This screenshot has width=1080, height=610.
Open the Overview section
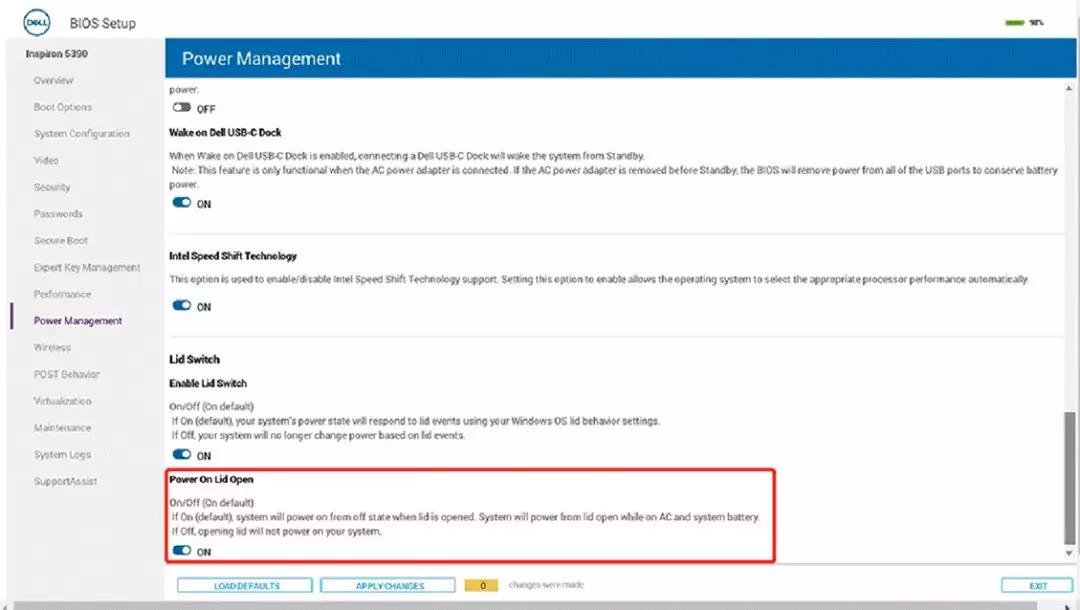[54, 81]
